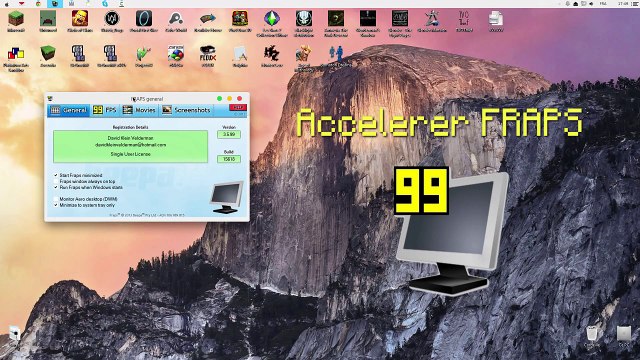The image size is (640, 360).
Task: Click the clock in the top bar
Action: point(623,3)
